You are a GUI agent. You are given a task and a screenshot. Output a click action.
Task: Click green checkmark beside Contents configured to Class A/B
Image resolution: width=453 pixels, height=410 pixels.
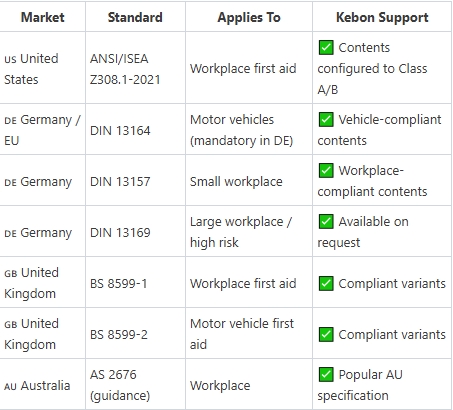click(326, 47)
